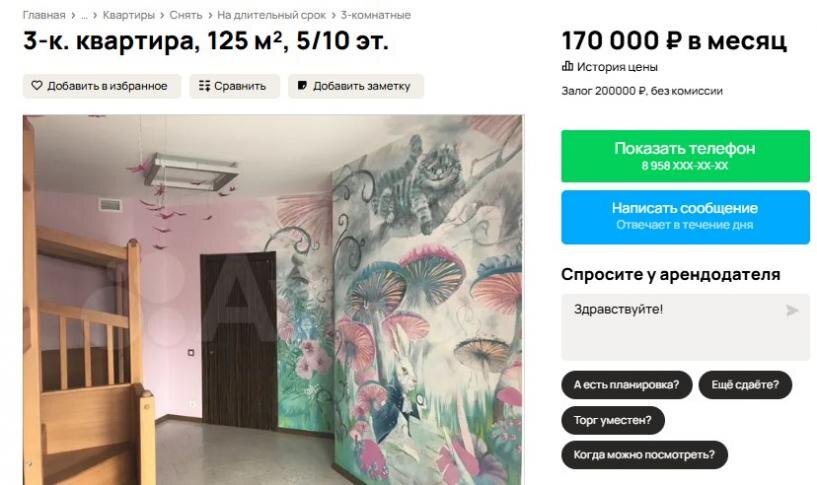The width and height of the screenshot is (817, 485).
Task: Open the 3-комнатные breadcrumb
Action: 376,15
